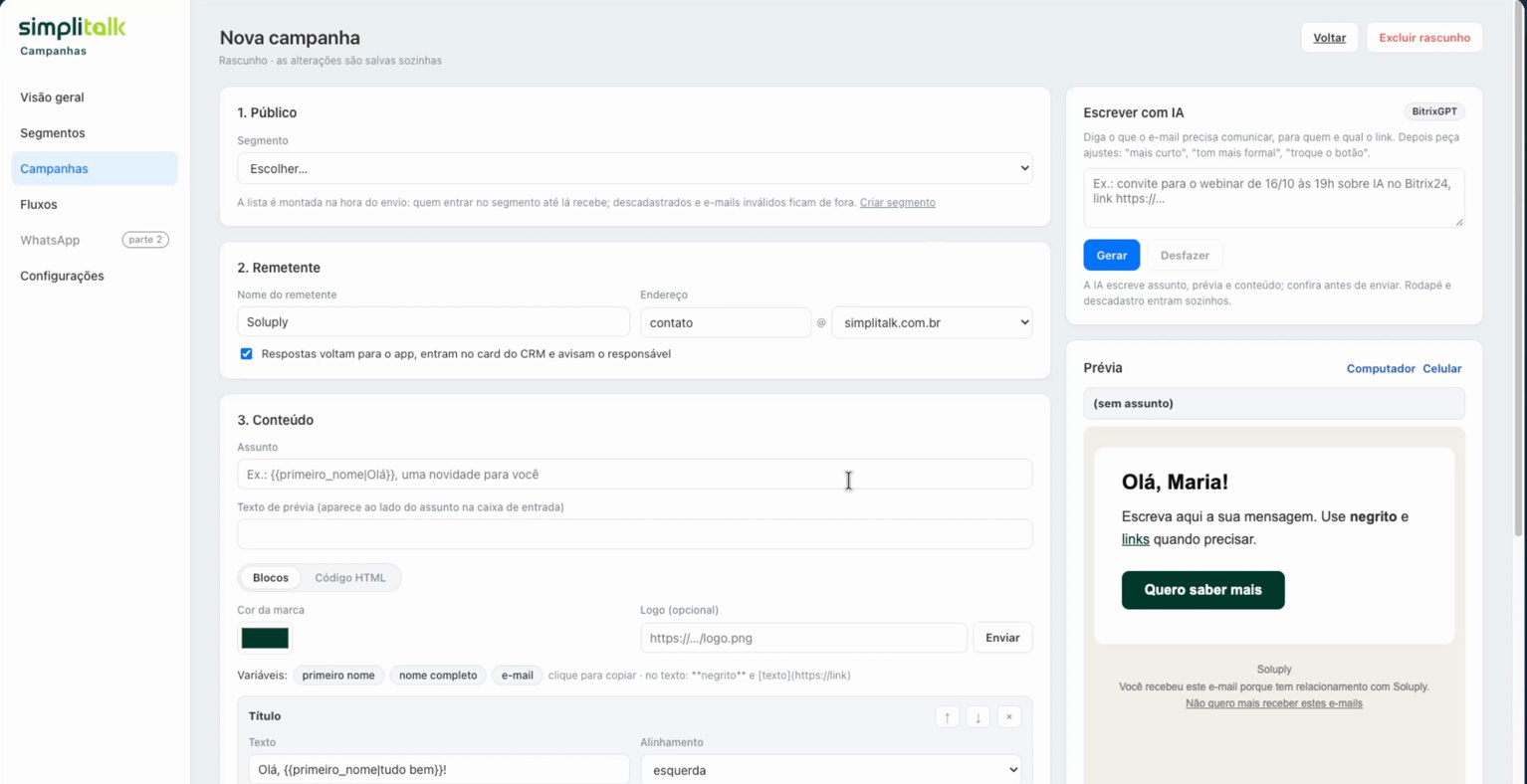This screenshot has width=1527, height=784.
Task: Open the Alinhamento dropdown
Action: (831, 770)
